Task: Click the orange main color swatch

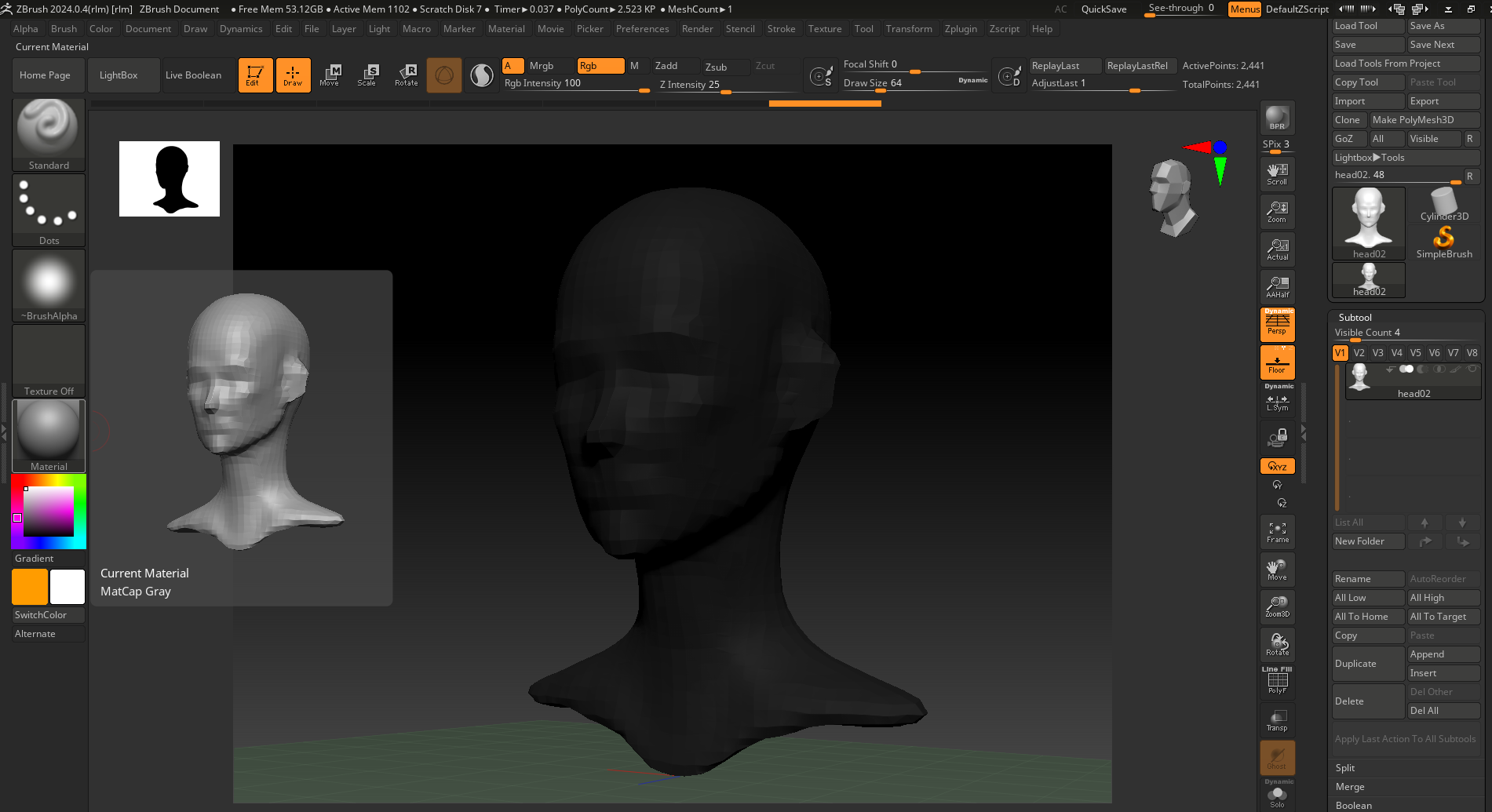Action: tap(30, 587)
